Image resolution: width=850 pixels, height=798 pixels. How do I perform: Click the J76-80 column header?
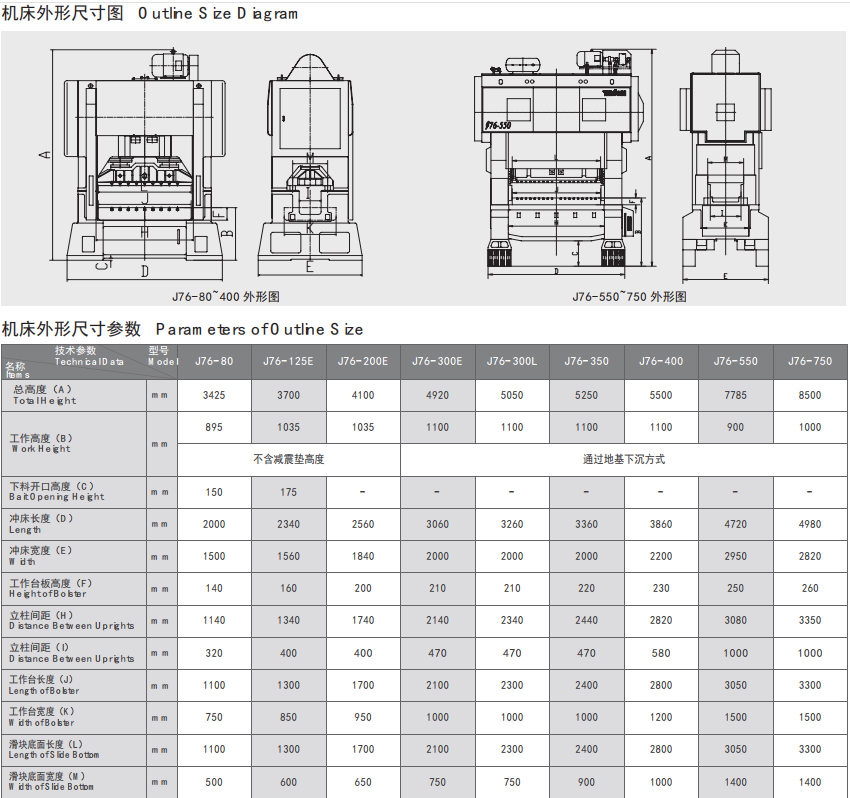click(x=214, y=361)
